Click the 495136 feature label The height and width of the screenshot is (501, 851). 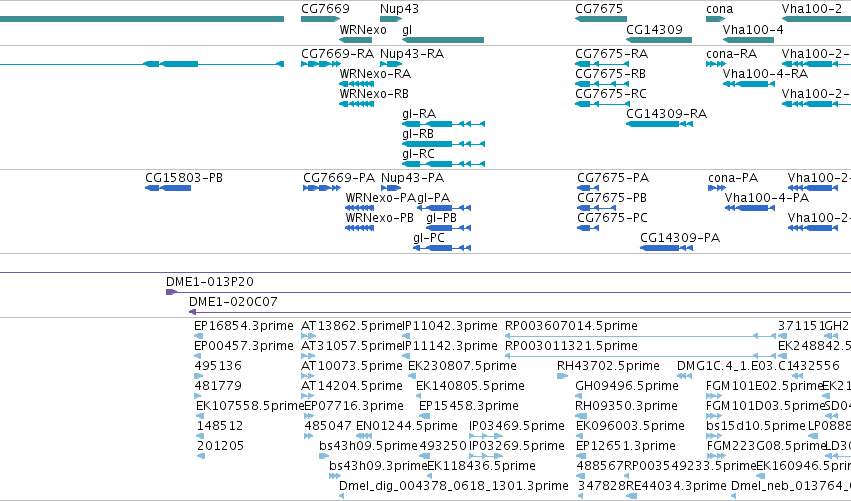(218, 366)
